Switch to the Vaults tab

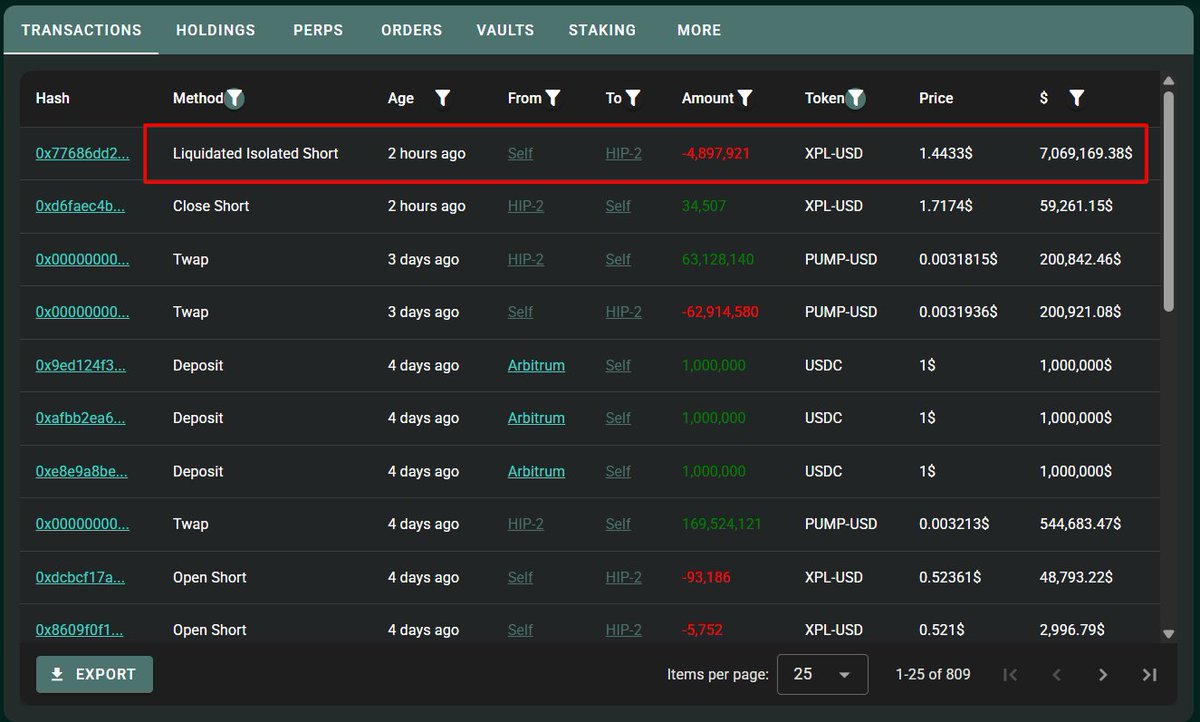point(505,30)
